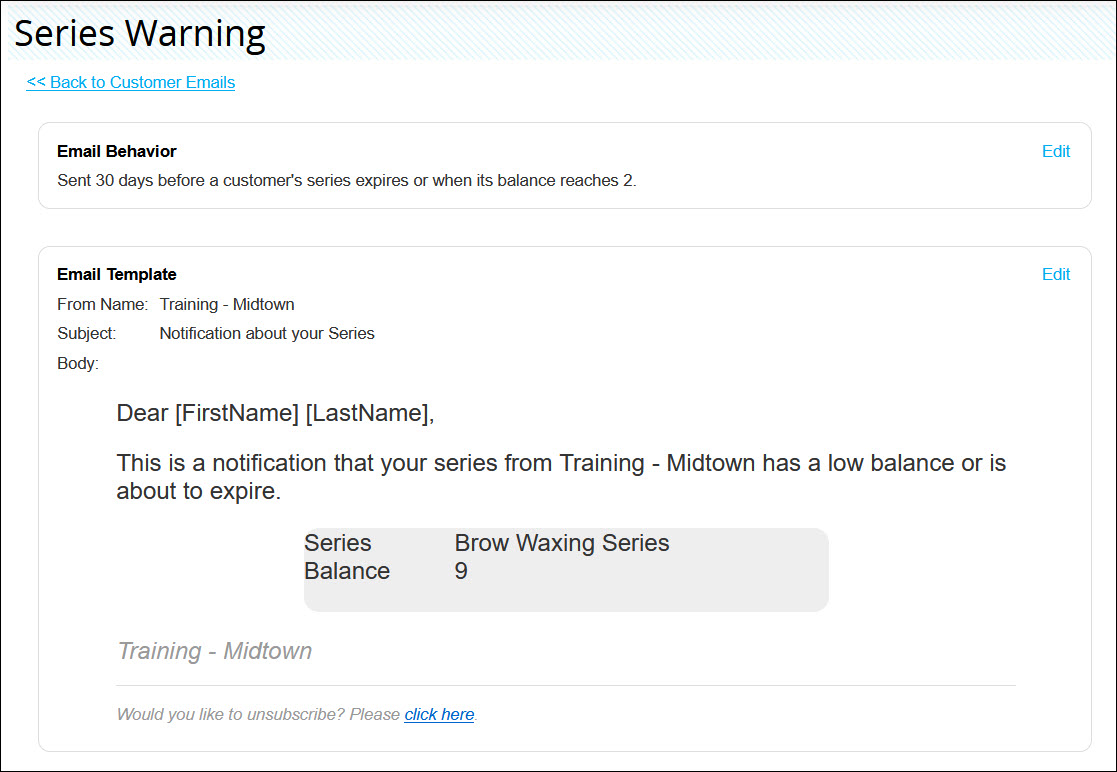The width and height of the screenshot is (1117, 772).
Task: Click the Body label
Action: [x=78, y=363]
